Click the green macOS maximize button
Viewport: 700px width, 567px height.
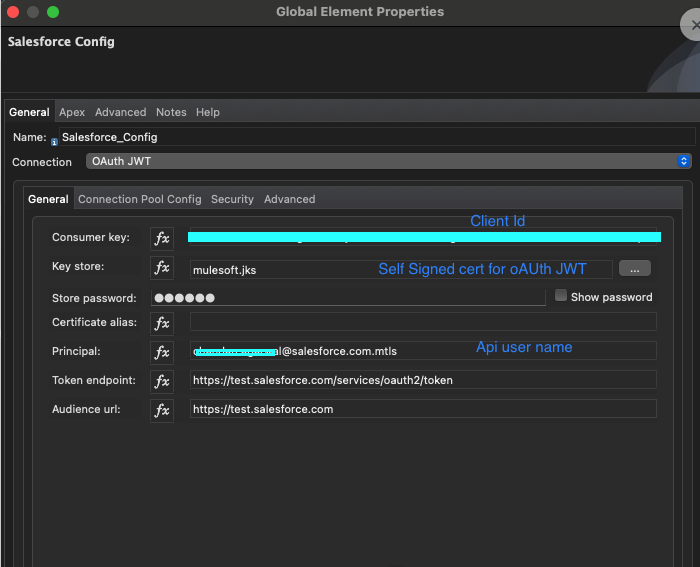pos(53,12)
